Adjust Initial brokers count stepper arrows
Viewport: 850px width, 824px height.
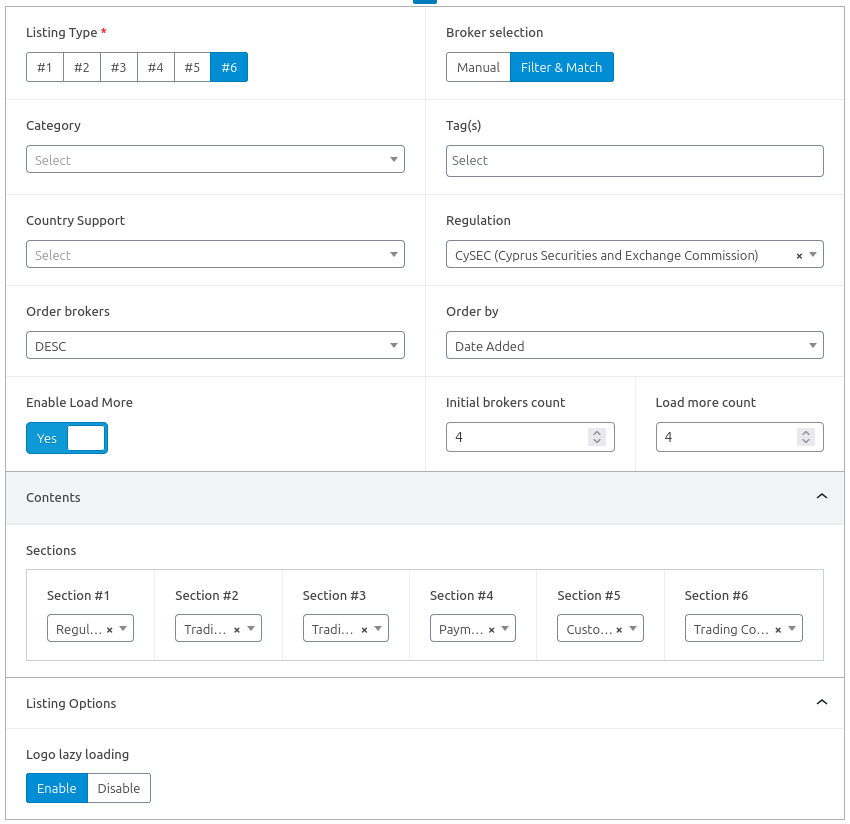[x=597, y=437]
